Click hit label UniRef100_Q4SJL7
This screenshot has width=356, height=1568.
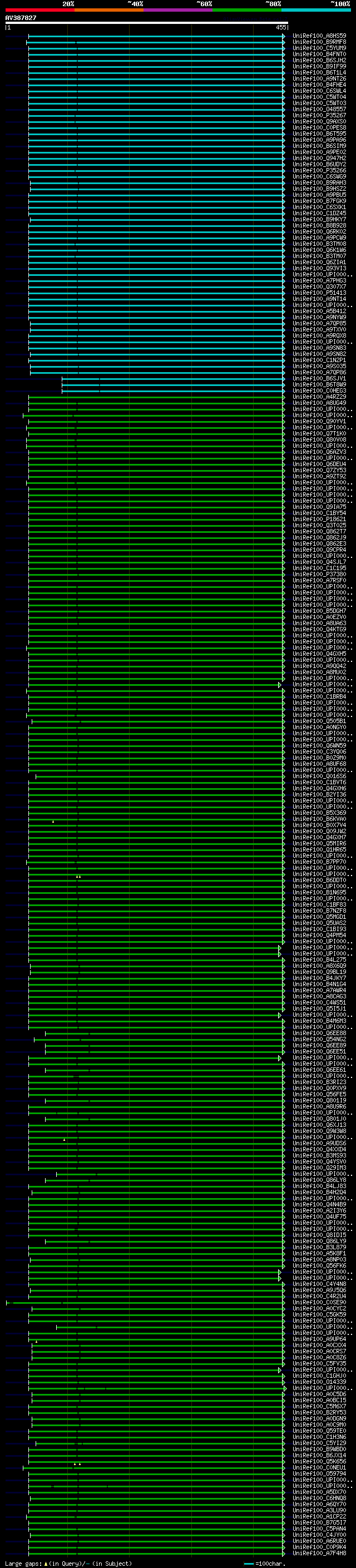pyautogui.click(x=319, y=562)
